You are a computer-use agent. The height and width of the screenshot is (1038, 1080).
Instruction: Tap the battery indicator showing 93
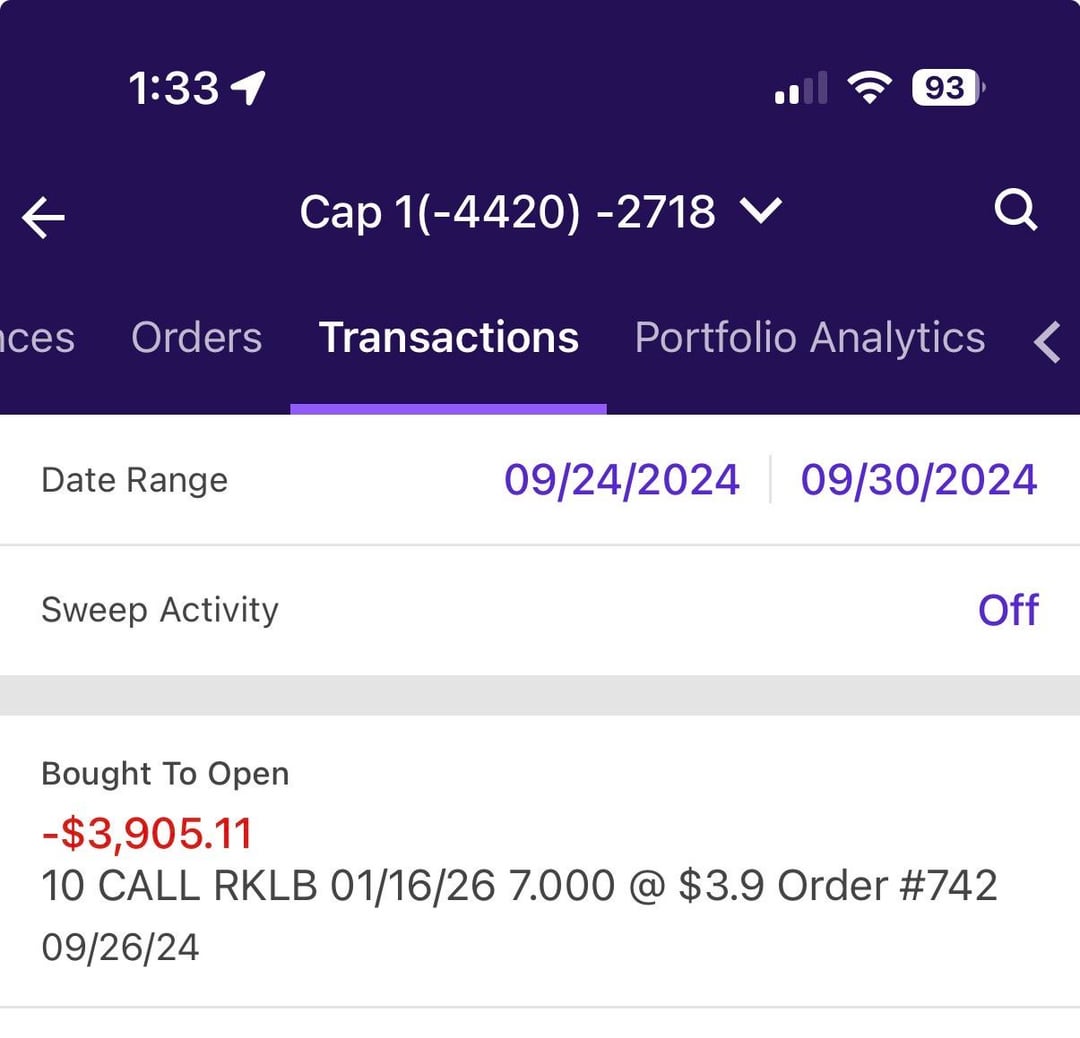pyautogui.click(x=948, y=88)
